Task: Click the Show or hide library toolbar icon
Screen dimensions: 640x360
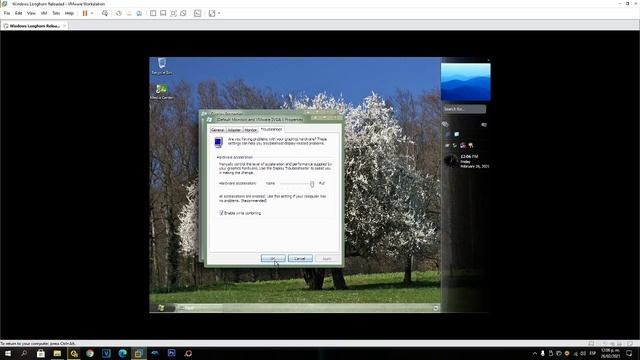Action: (x=153, y=13)
